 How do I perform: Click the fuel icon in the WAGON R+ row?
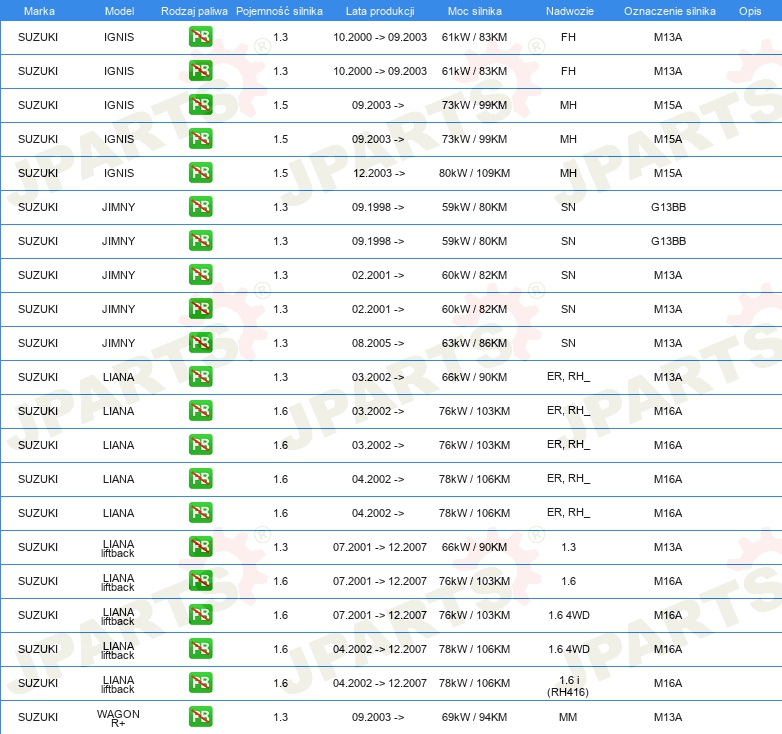coord(200,716)
